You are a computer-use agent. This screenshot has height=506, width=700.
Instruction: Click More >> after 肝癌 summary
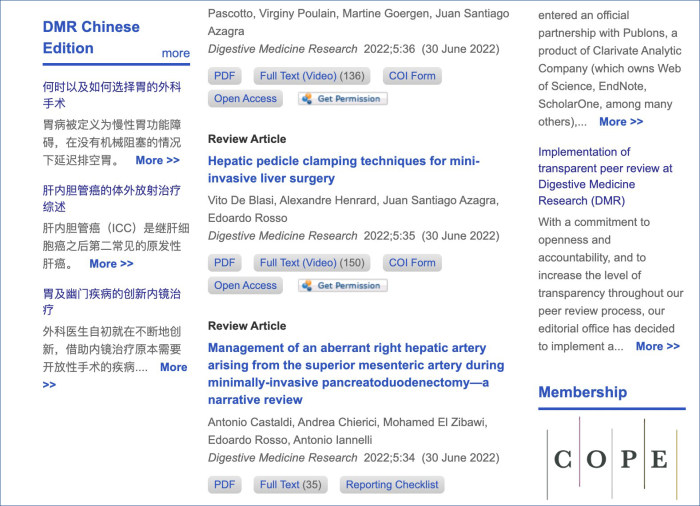pos(111,263)
